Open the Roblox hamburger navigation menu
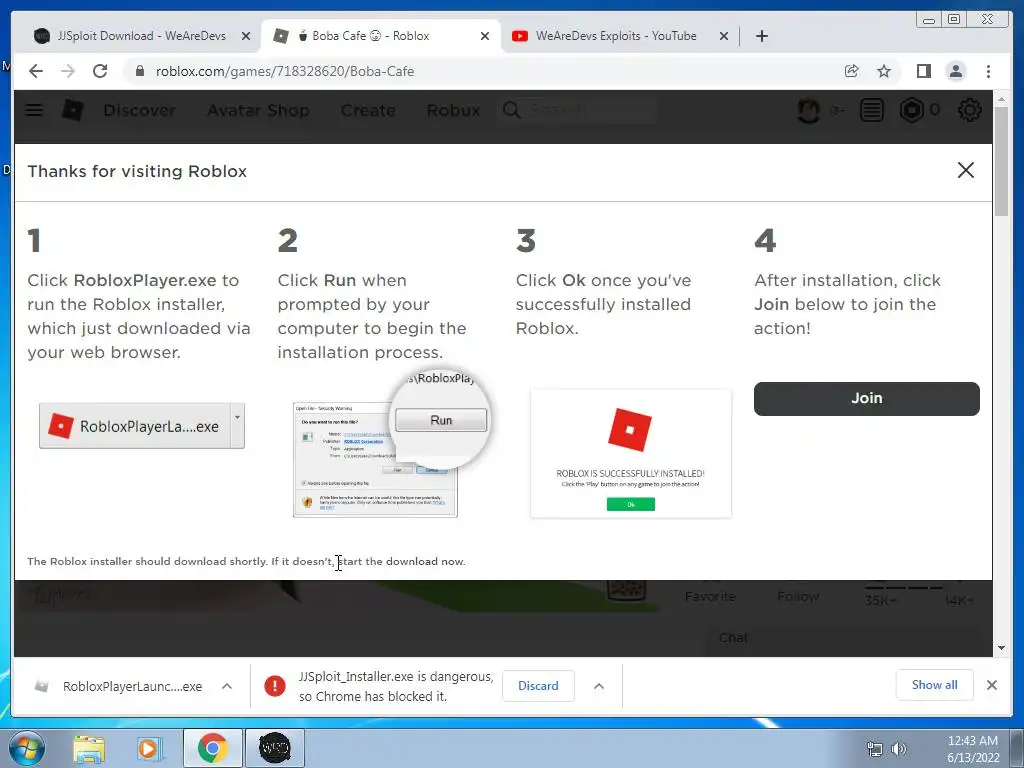 coord(34,110)
